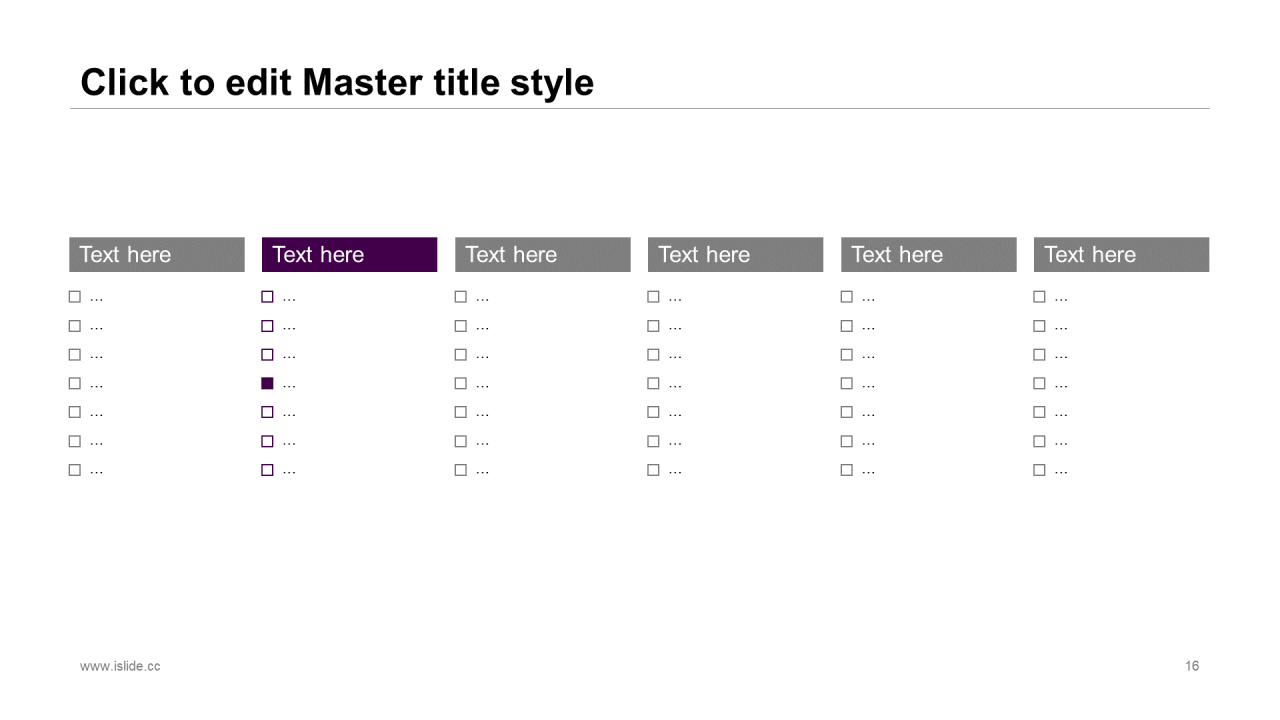This screenshot has height=720, width=1280.
Task: Check the first checkbox in fourth column
Action: point(653,297)
